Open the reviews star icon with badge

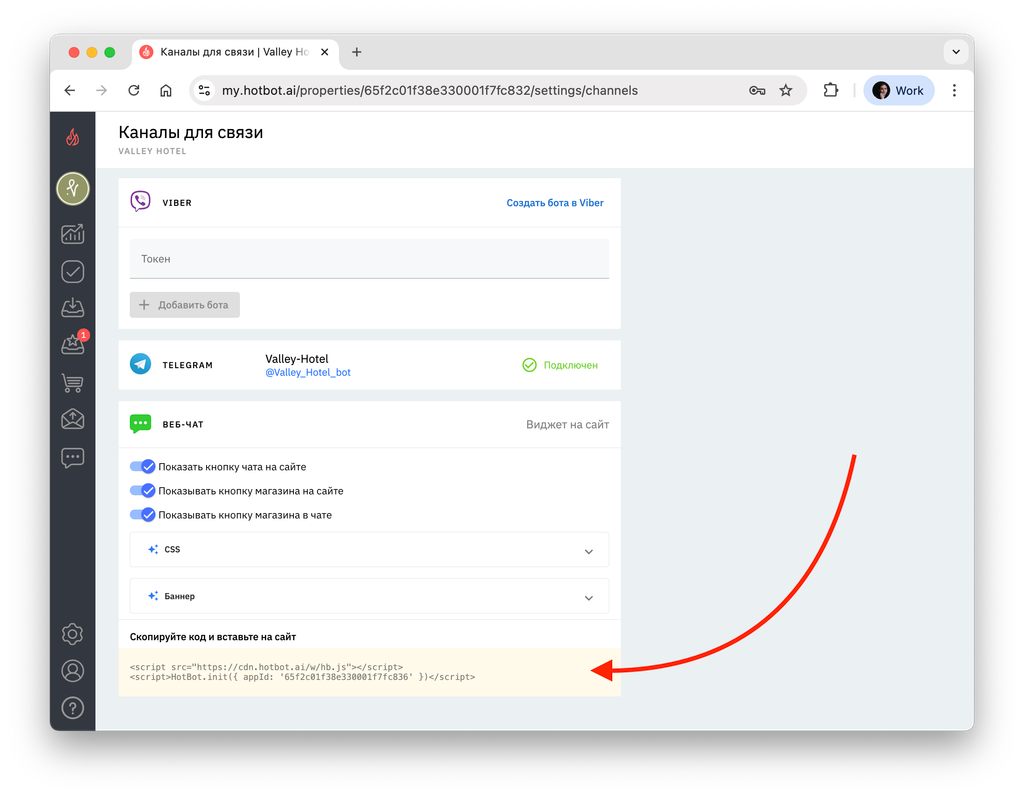click(x=74, y=344)
